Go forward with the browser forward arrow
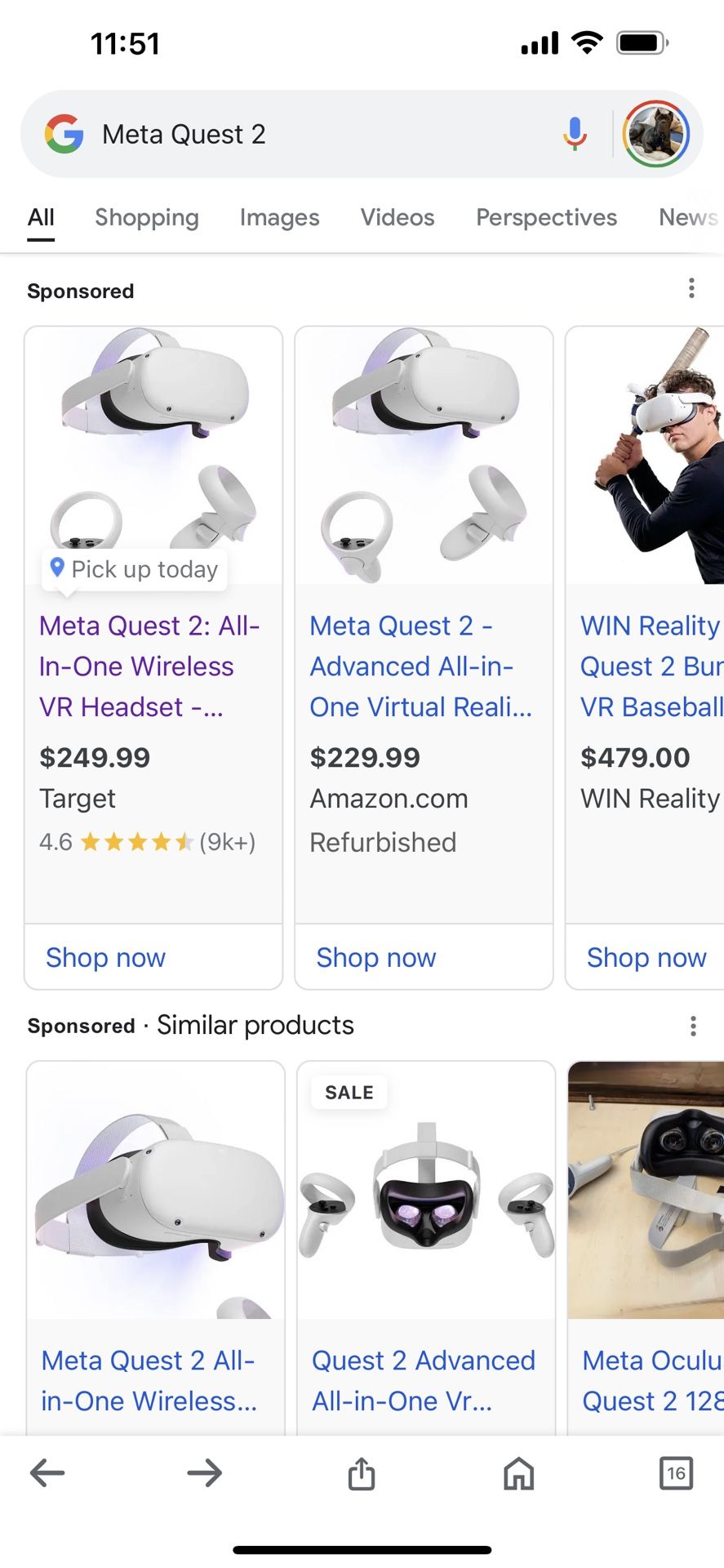This screenshot has height=1568, width=724. pos(204,1473)
